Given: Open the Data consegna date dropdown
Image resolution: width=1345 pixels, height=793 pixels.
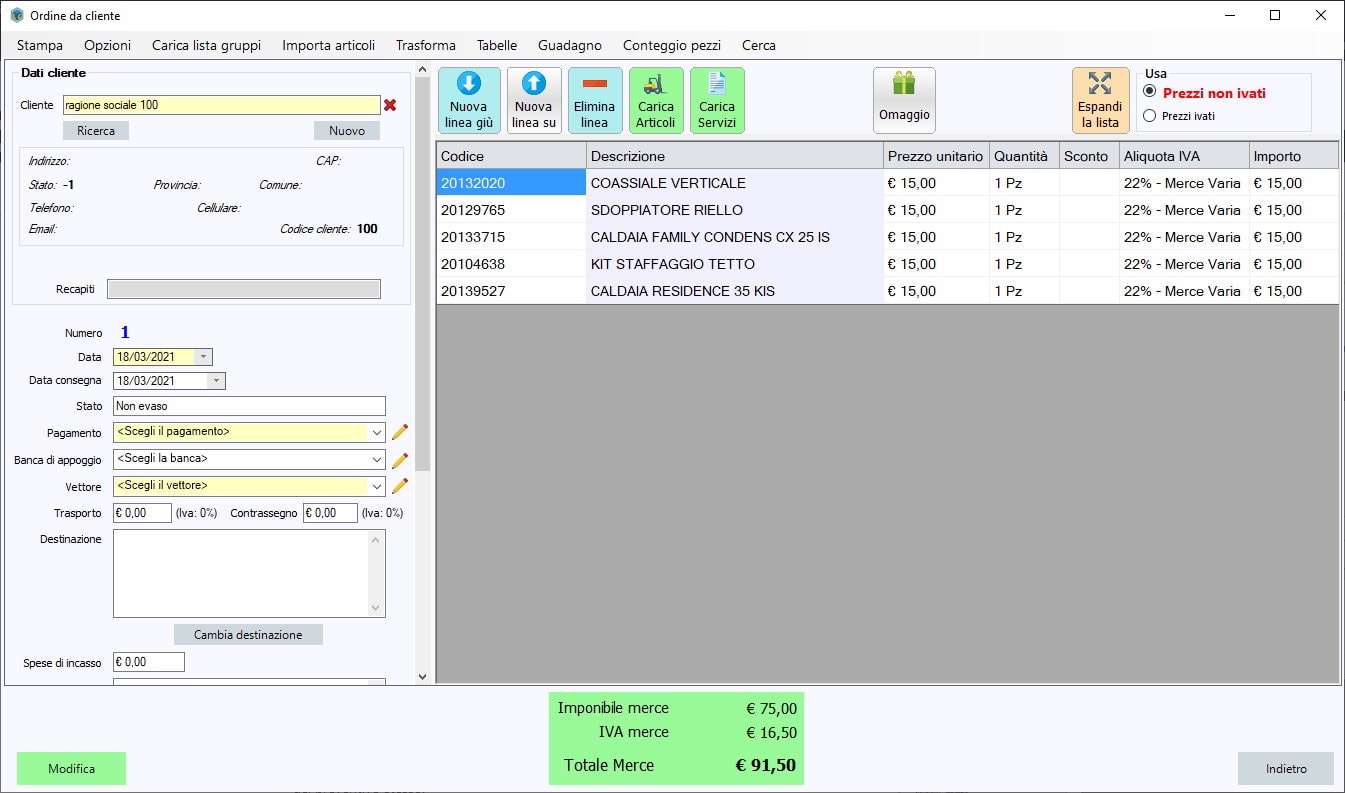Looking at the screenshot, I should tap(216, 381).
